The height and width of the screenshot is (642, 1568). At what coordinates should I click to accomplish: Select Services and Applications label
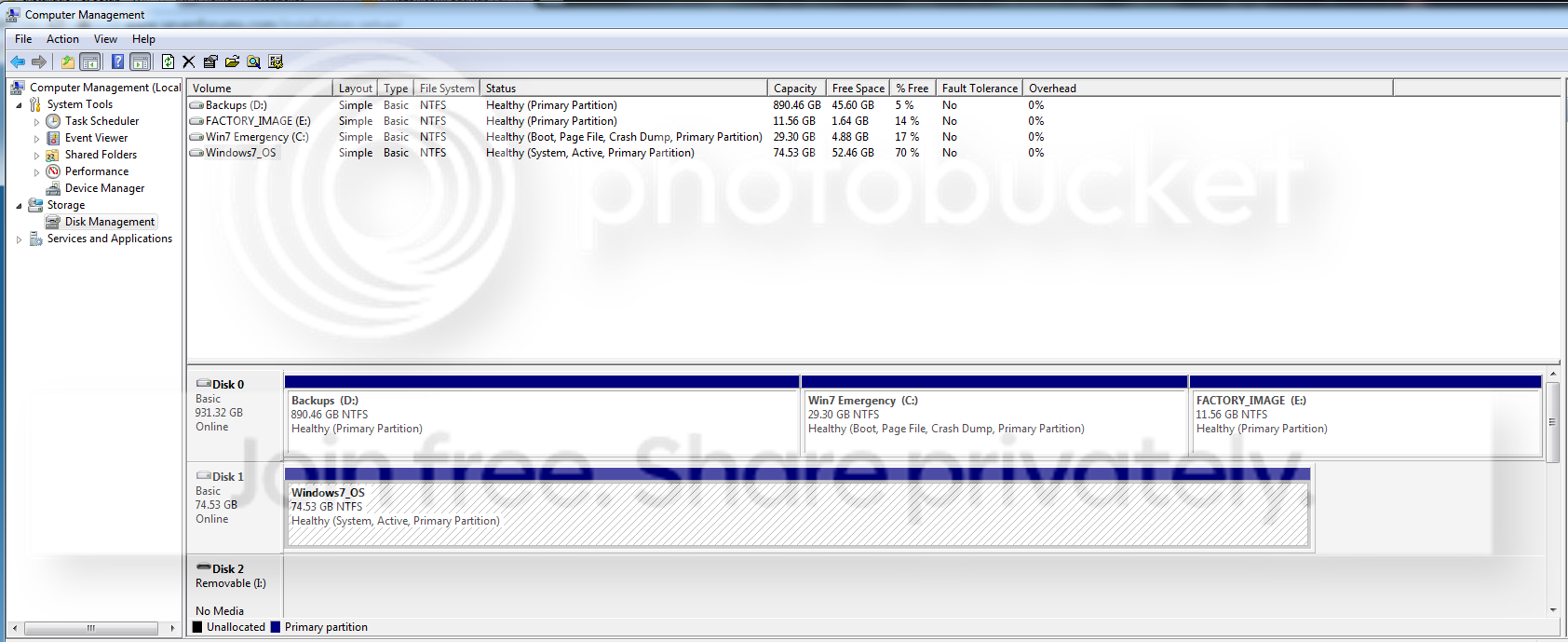pos(110,239)
